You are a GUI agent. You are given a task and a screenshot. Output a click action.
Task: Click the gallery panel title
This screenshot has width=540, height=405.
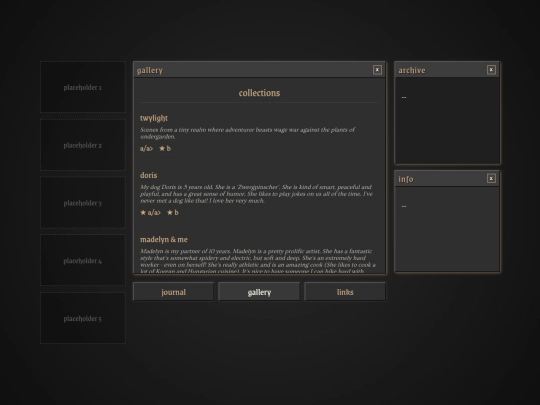click(x=149, y=70)
